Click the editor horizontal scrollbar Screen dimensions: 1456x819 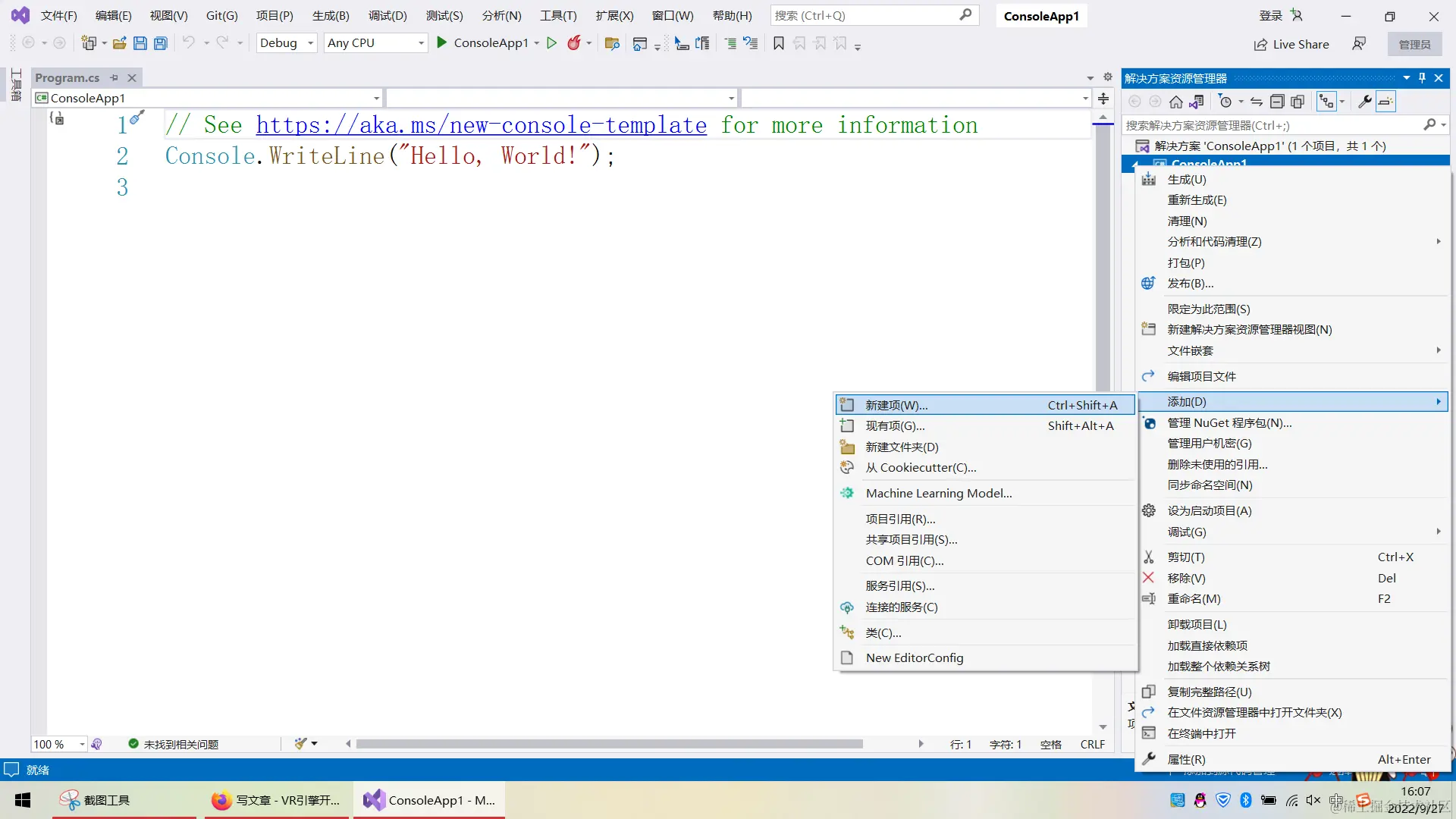click(x=609, y=744)
